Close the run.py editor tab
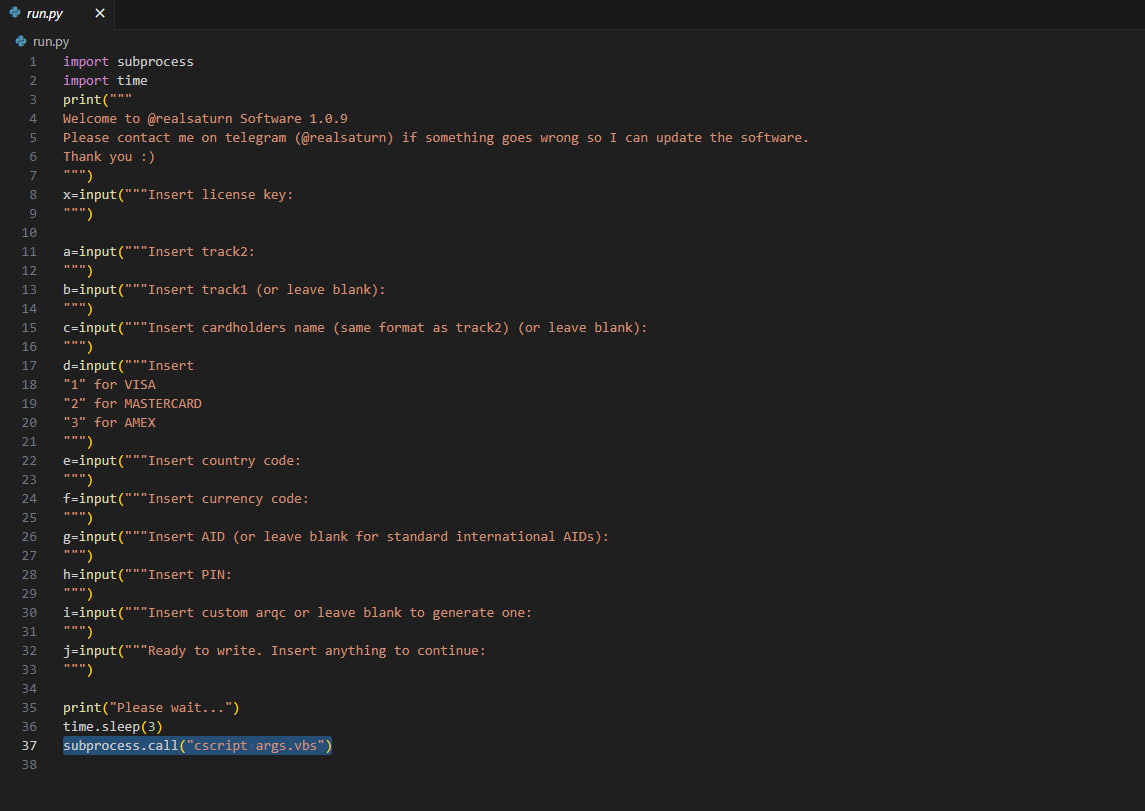The image size is (1145, 811). 99,14
